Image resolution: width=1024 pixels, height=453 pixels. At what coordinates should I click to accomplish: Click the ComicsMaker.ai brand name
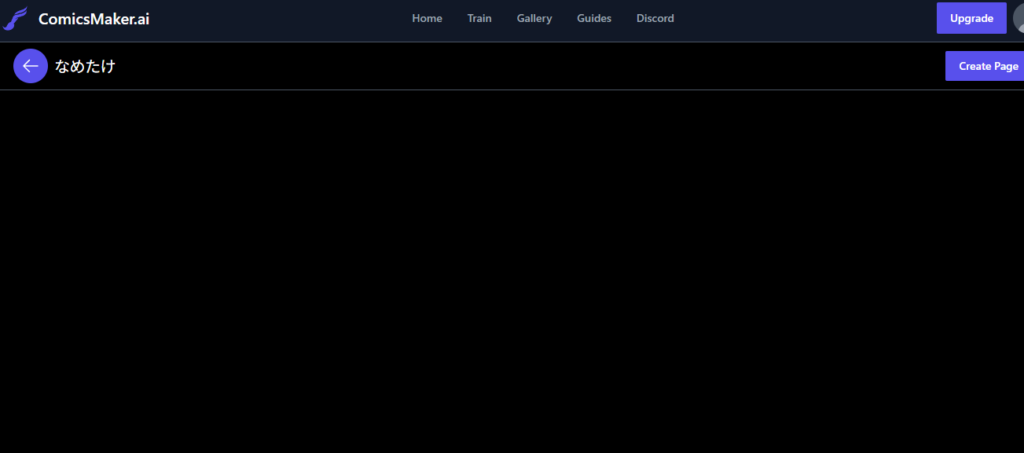click(94, 19)
